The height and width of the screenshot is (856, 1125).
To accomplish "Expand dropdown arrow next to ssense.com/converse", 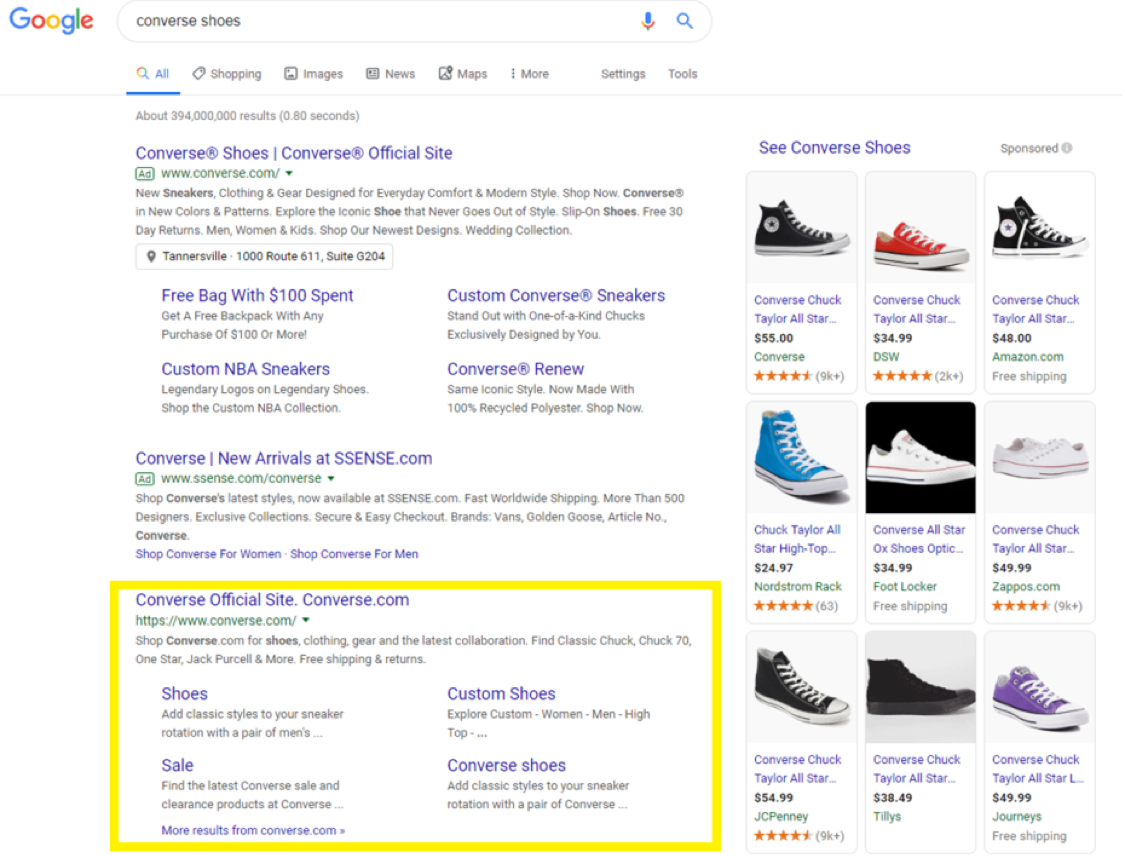I will click(331, 479).
